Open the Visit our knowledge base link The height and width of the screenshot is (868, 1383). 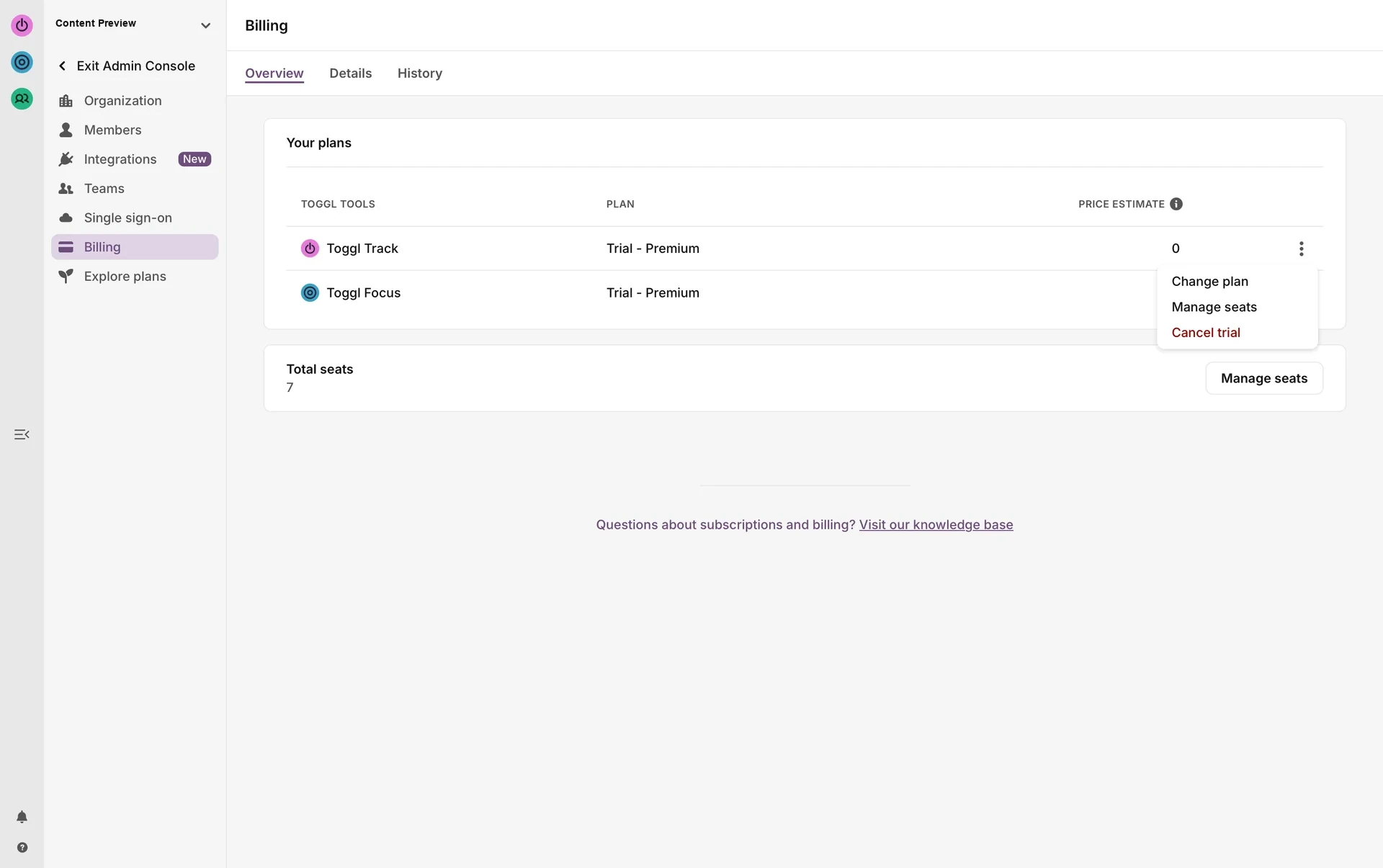[936, 525]
